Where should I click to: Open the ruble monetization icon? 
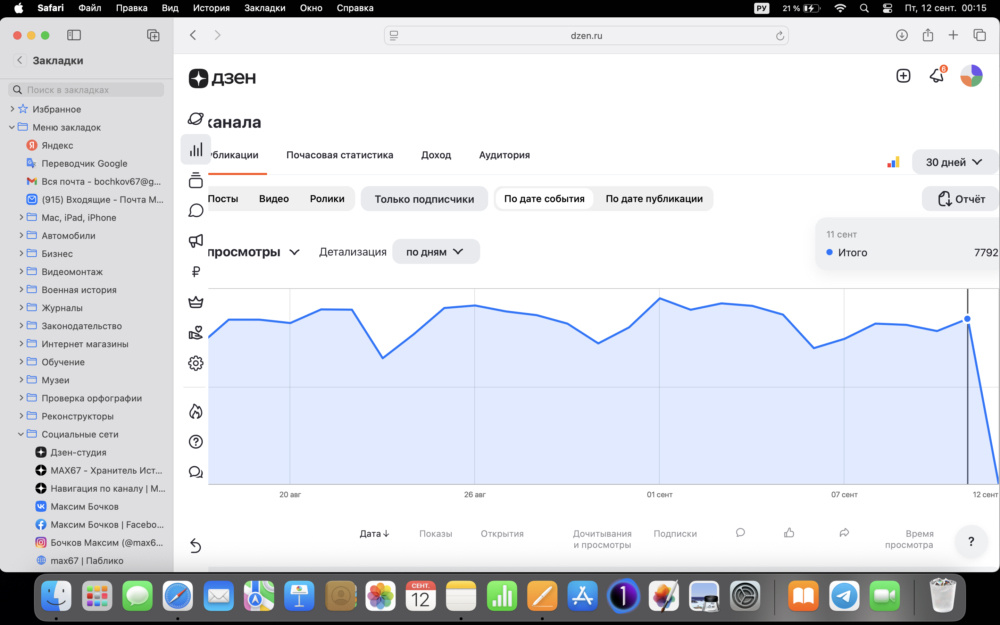(196, 271)
